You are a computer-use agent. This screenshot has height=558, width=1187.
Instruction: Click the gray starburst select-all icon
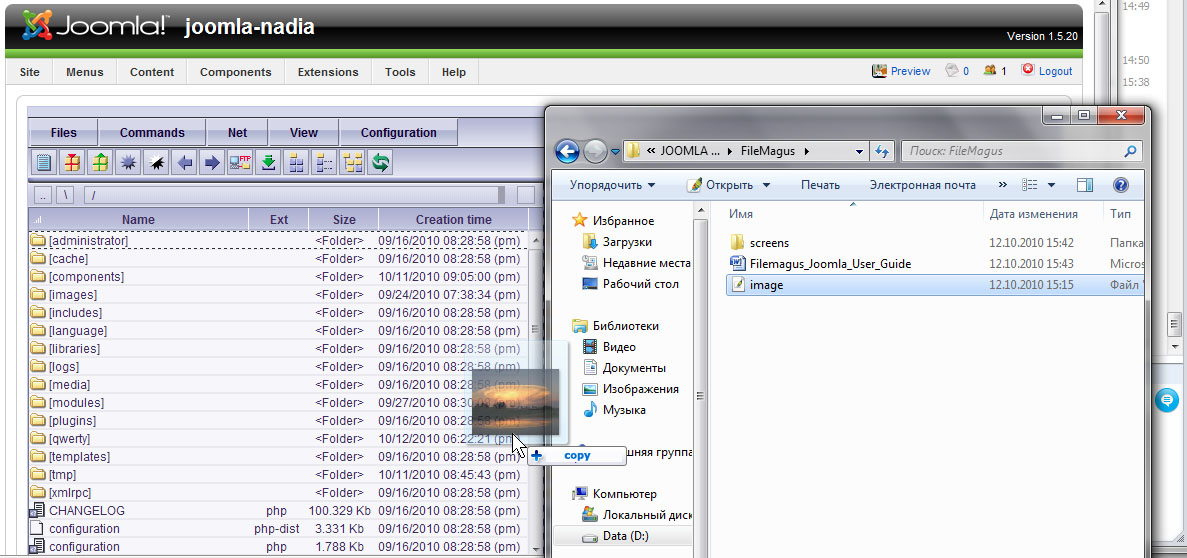pyautogui.click(x=128, y=163)
